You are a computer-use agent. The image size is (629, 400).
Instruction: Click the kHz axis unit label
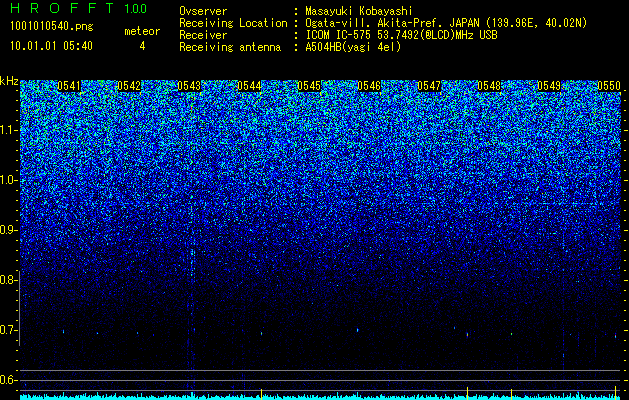coord(9,81)
